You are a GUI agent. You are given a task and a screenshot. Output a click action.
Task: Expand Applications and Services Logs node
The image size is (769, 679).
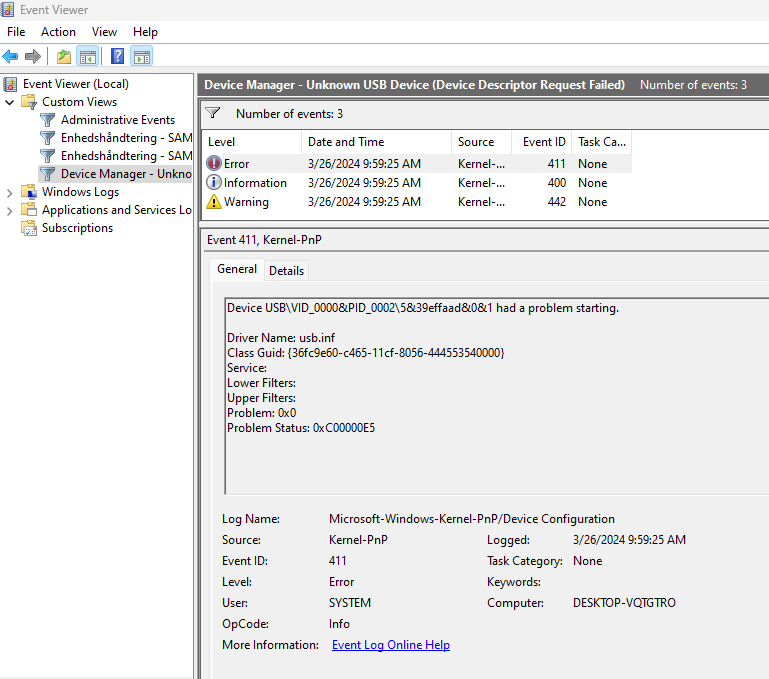9,211
